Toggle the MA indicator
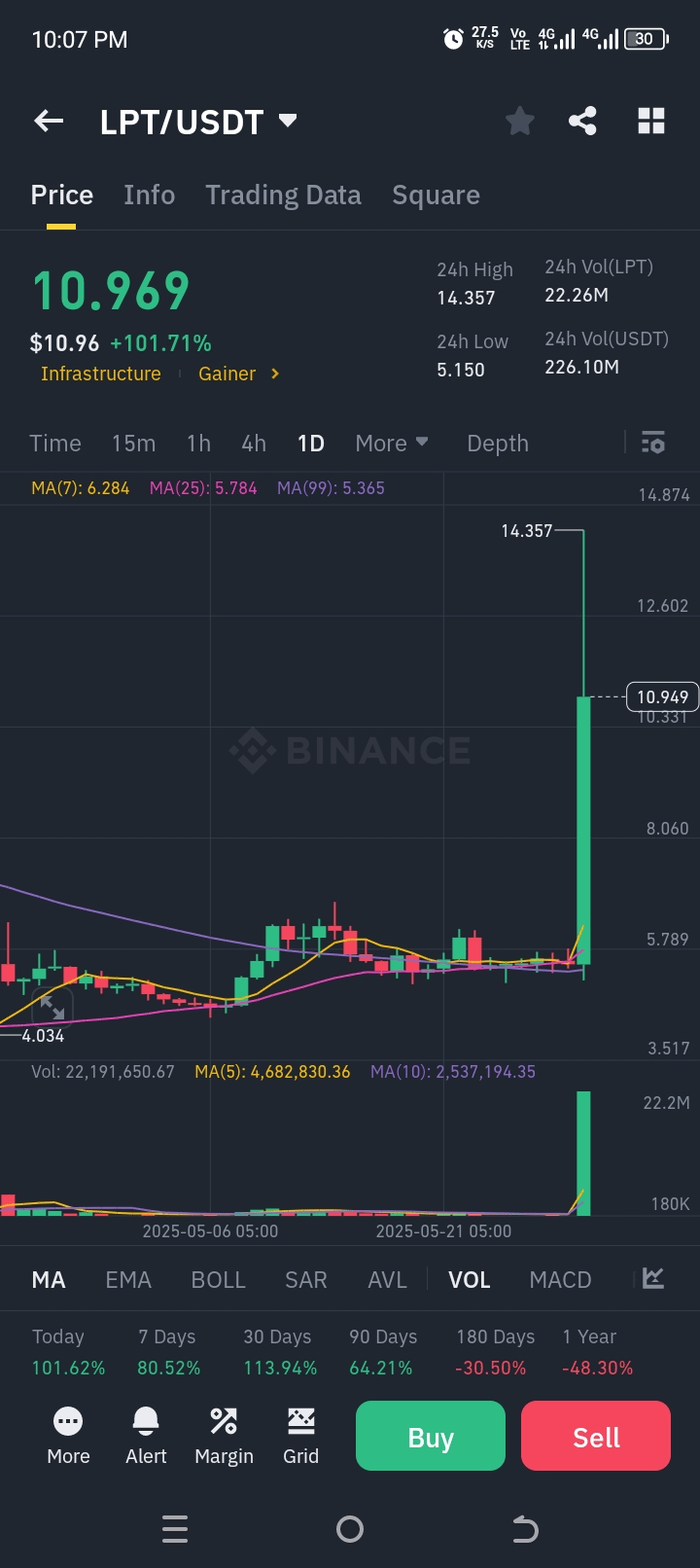The height and width of the screenshot is (1568, 700). pos(49,1279)
